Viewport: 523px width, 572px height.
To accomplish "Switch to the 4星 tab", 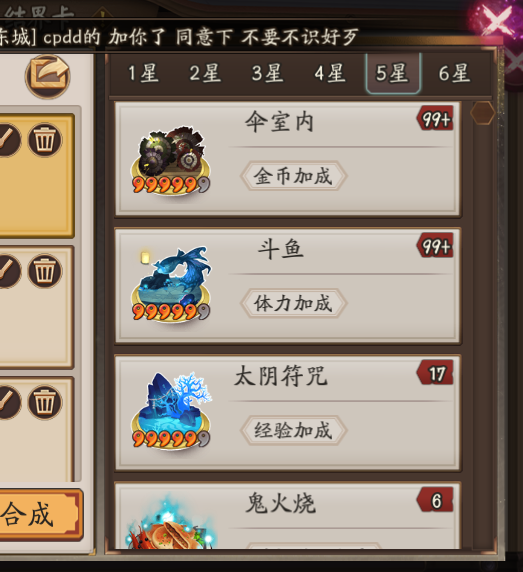I will coord(330,73).
